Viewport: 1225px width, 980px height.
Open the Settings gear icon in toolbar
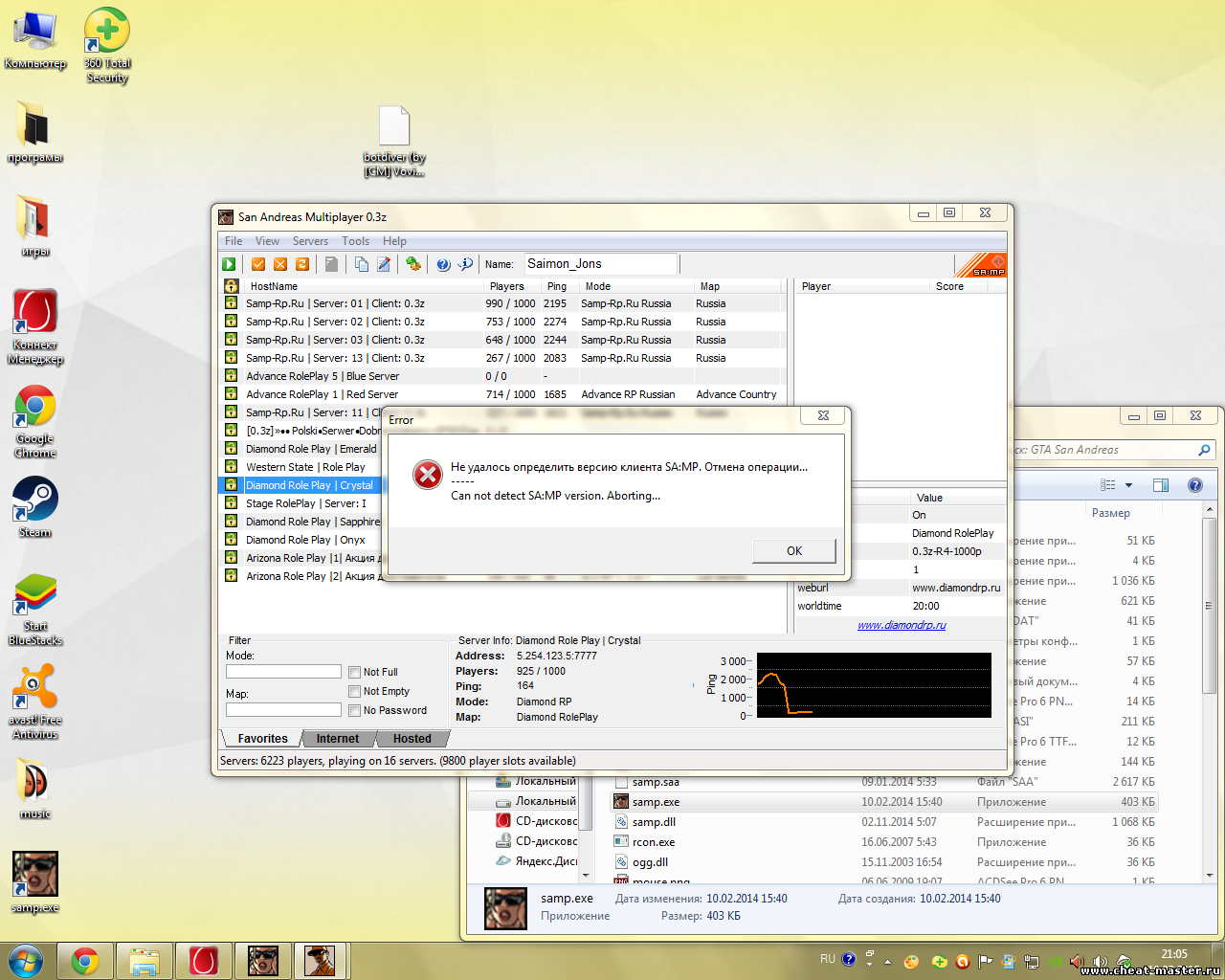point(413,264)
